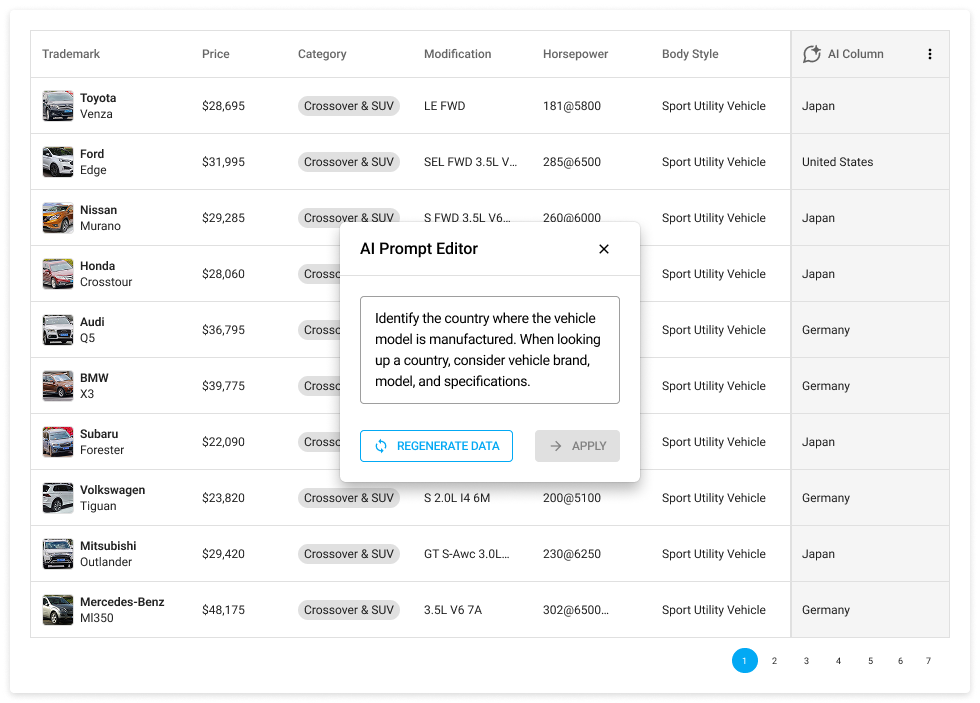Click the Japan cell in the Subaru row

click(x=818, y=442)
